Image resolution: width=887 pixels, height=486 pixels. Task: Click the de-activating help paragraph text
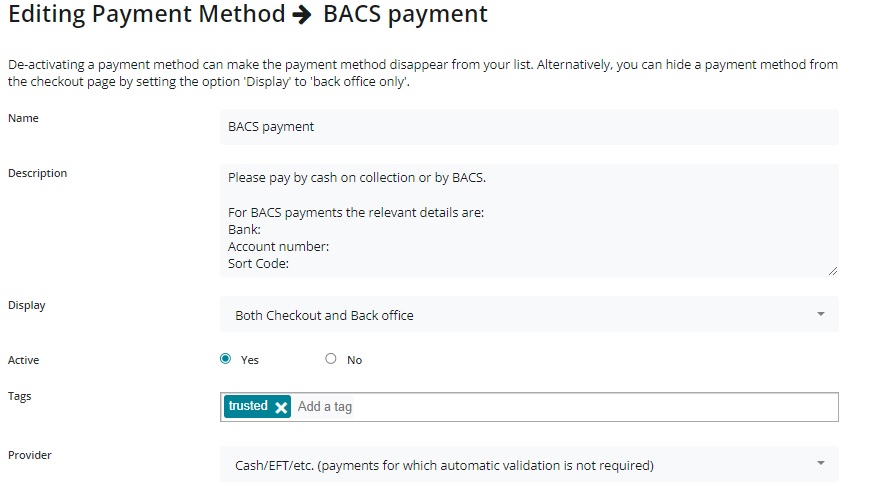click(x=422, y=73)
